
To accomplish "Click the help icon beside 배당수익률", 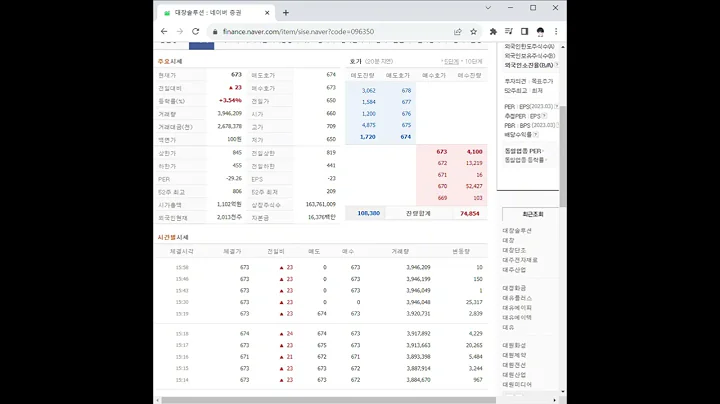I will pyautogui.click(x=536, y=135).
